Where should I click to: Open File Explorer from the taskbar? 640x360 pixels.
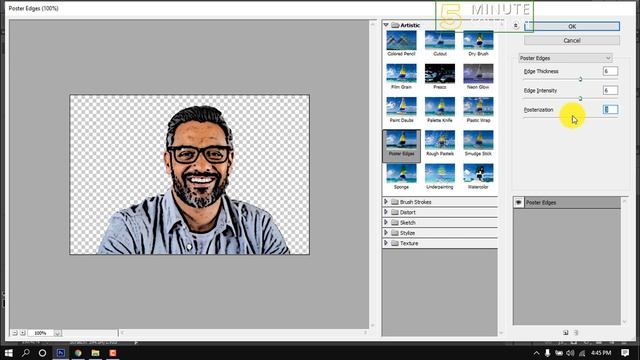pos(96,353)
